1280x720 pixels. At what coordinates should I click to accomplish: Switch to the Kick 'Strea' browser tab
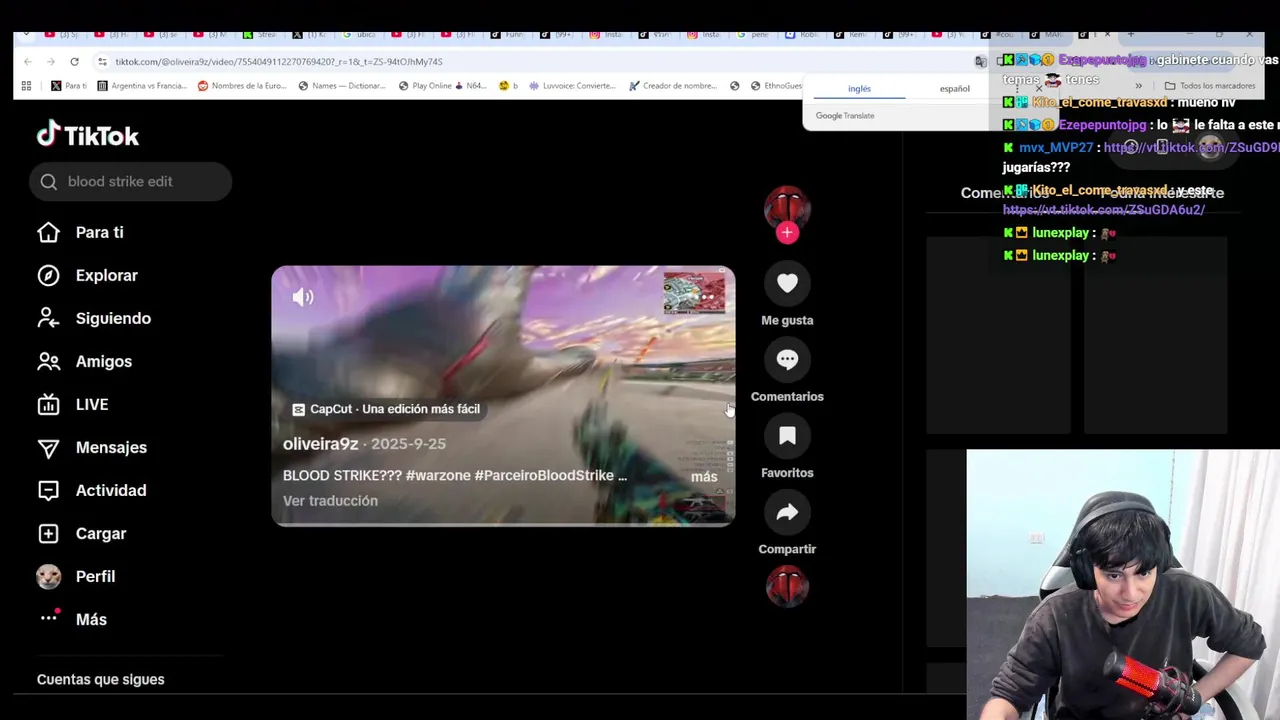click(261, 35)
